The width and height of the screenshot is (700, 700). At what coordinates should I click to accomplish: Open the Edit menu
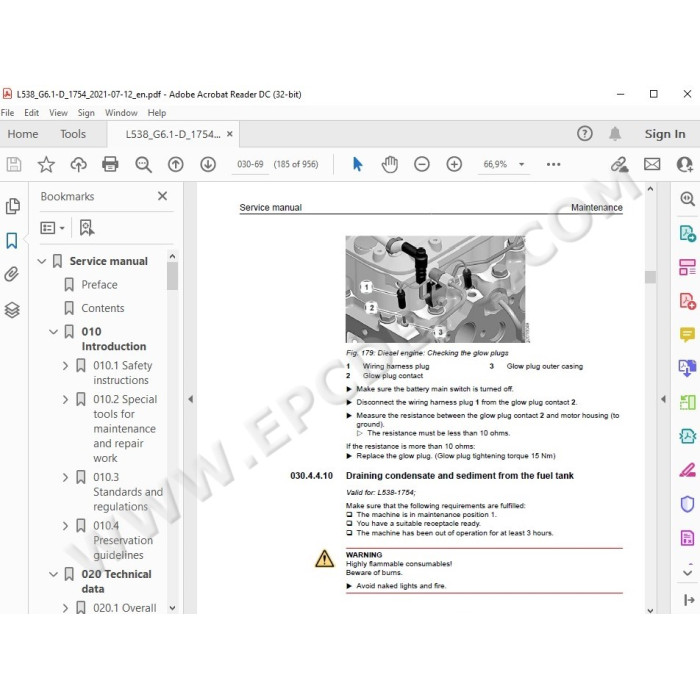point(31,113)
